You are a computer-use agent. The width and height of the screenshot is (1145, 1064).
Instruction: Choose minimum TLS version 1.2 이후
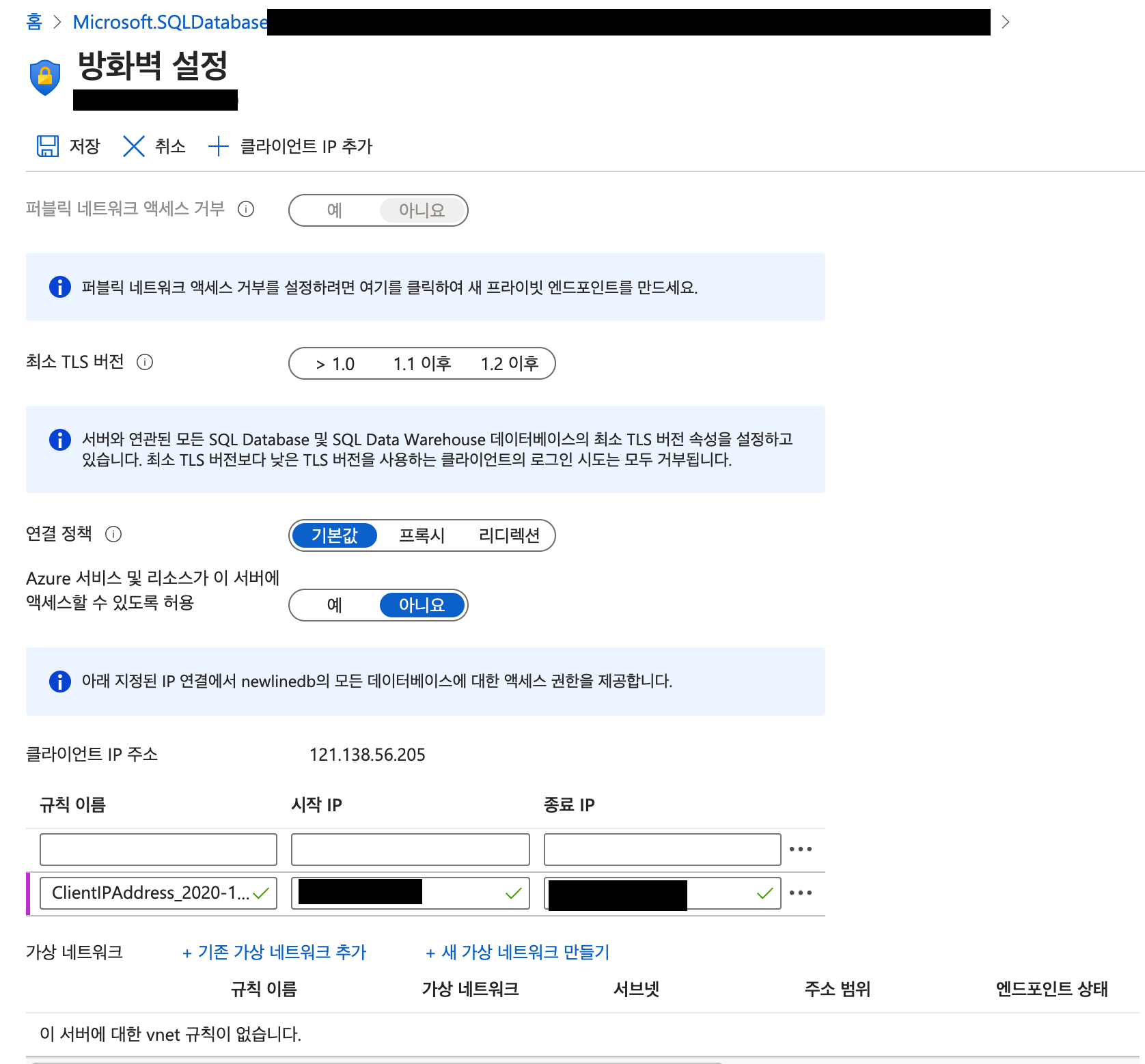(510, 363)
